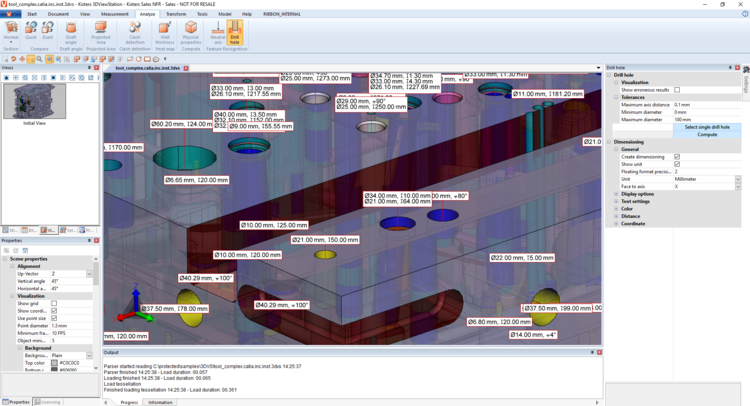Click Bottom color swatch
The height and width of the screenshot is (406, 750).
[54, 370]
